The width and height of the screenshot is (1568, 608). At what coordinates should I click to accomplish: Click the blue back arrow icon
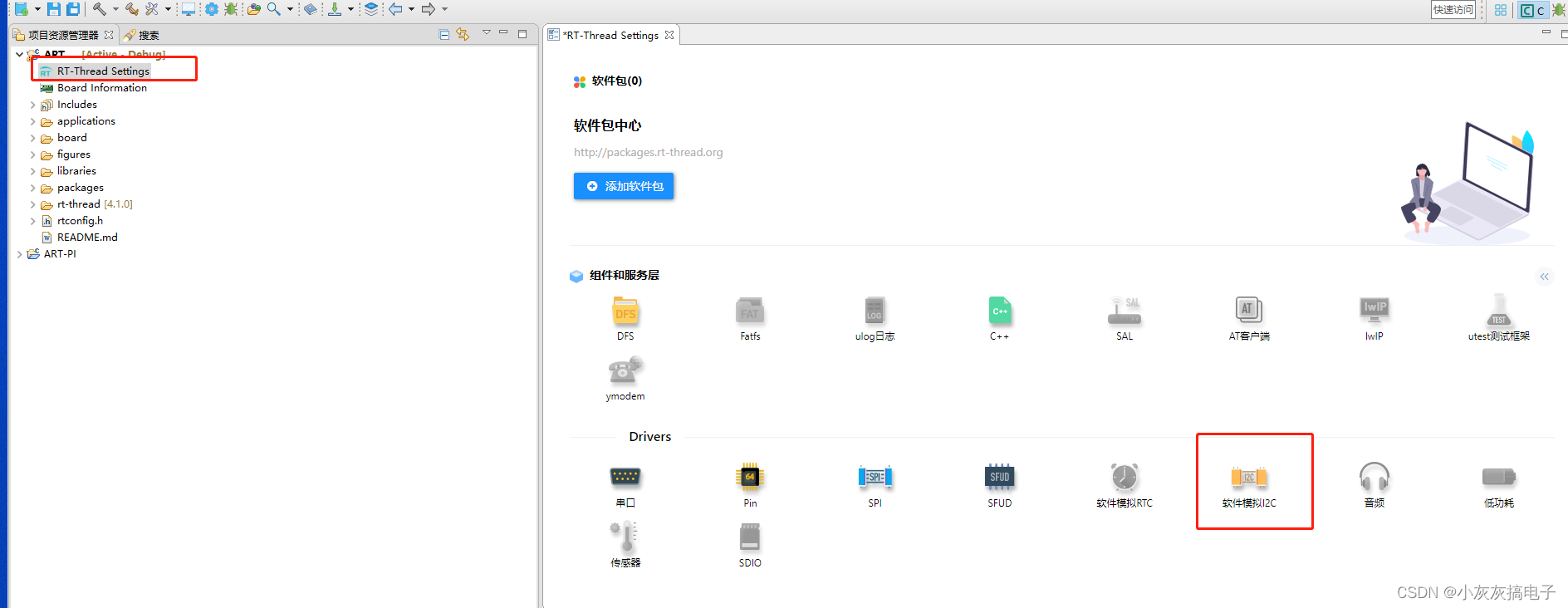[x=396, y=9]
